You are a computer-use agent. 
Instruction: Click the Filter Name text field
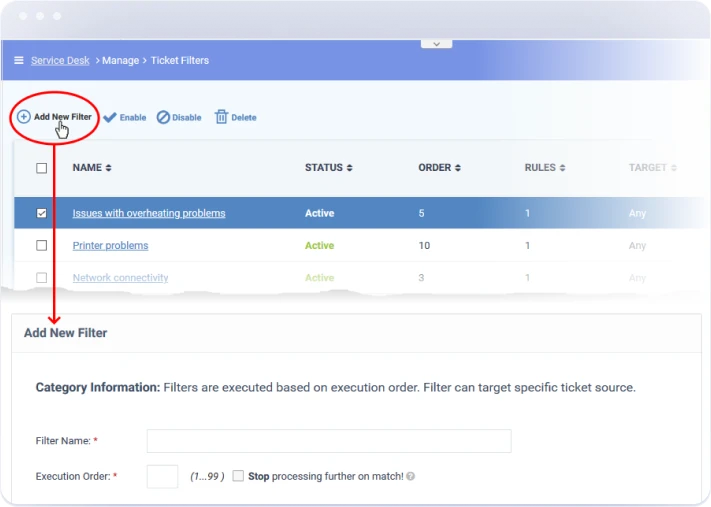coord(329,441)
